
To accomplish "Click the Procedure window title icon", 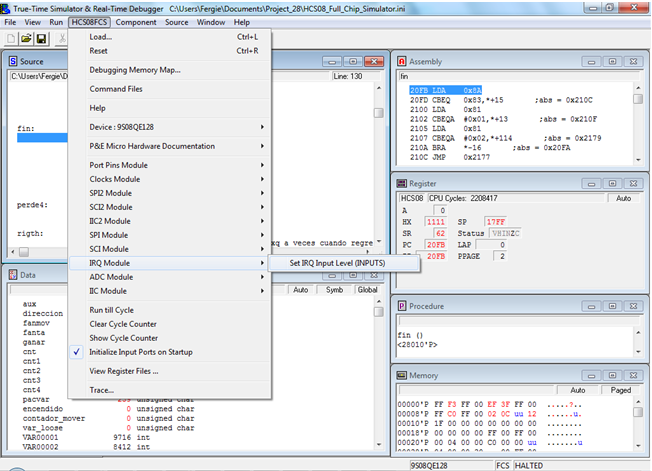I will [403, 306].
